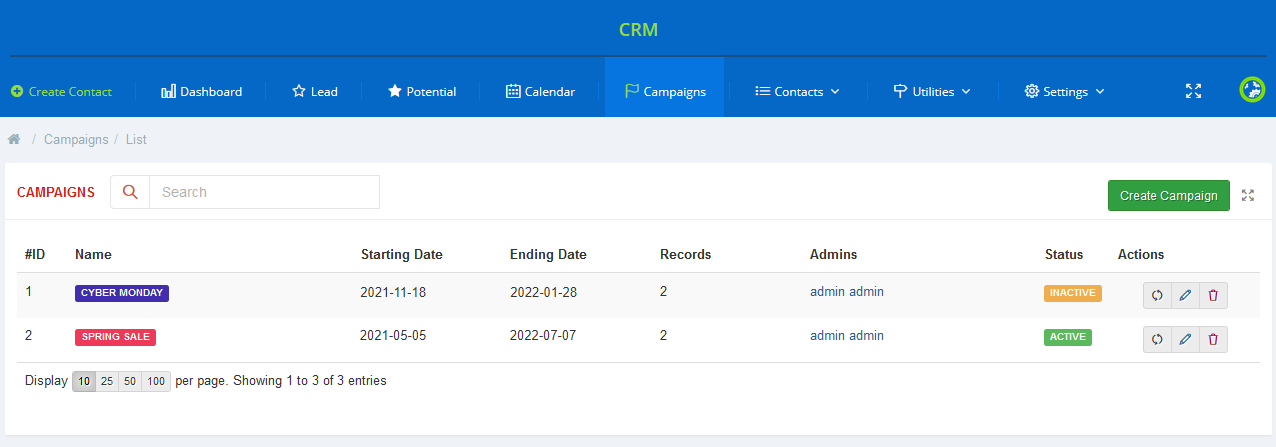The image size is (1276, 447).
Task: Click the INACTIVE status badge
Action: [x=1073, y=293]
